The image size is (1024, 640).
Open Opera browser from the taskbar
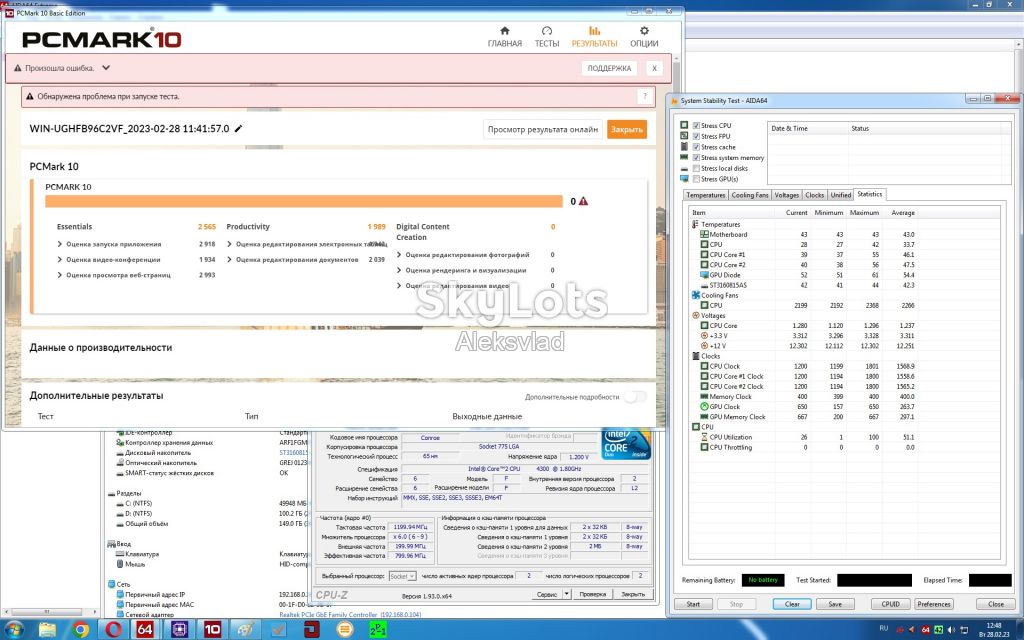pos(114,630)
